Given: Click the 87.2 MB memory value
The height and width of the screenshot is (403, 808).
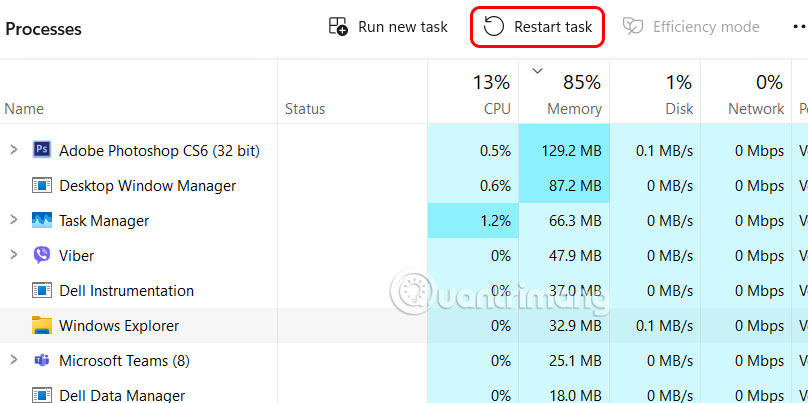Looking at the screenshot, I should point(576,186).
